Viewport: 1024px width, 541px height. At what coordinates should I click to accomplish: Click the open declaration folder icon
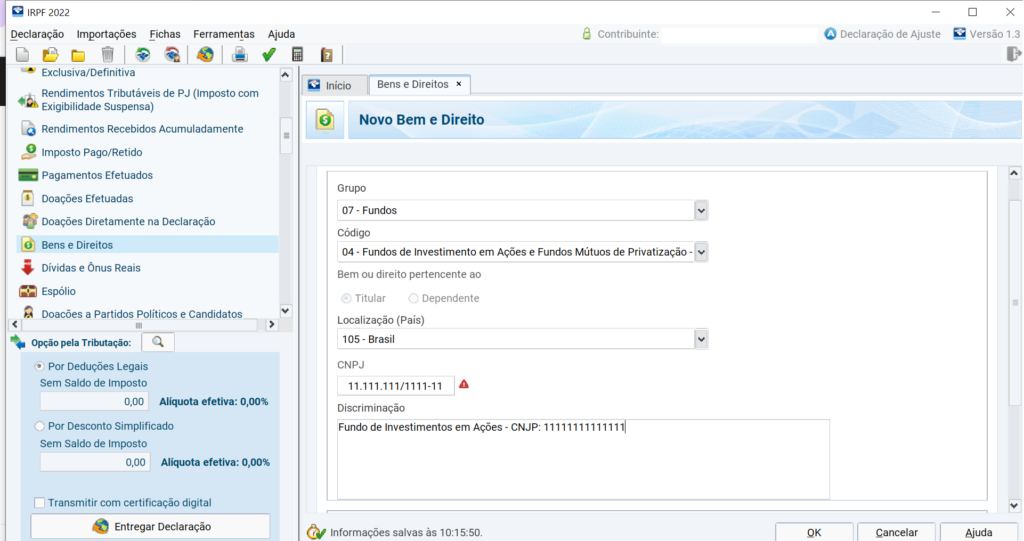(x=50, y=55)
